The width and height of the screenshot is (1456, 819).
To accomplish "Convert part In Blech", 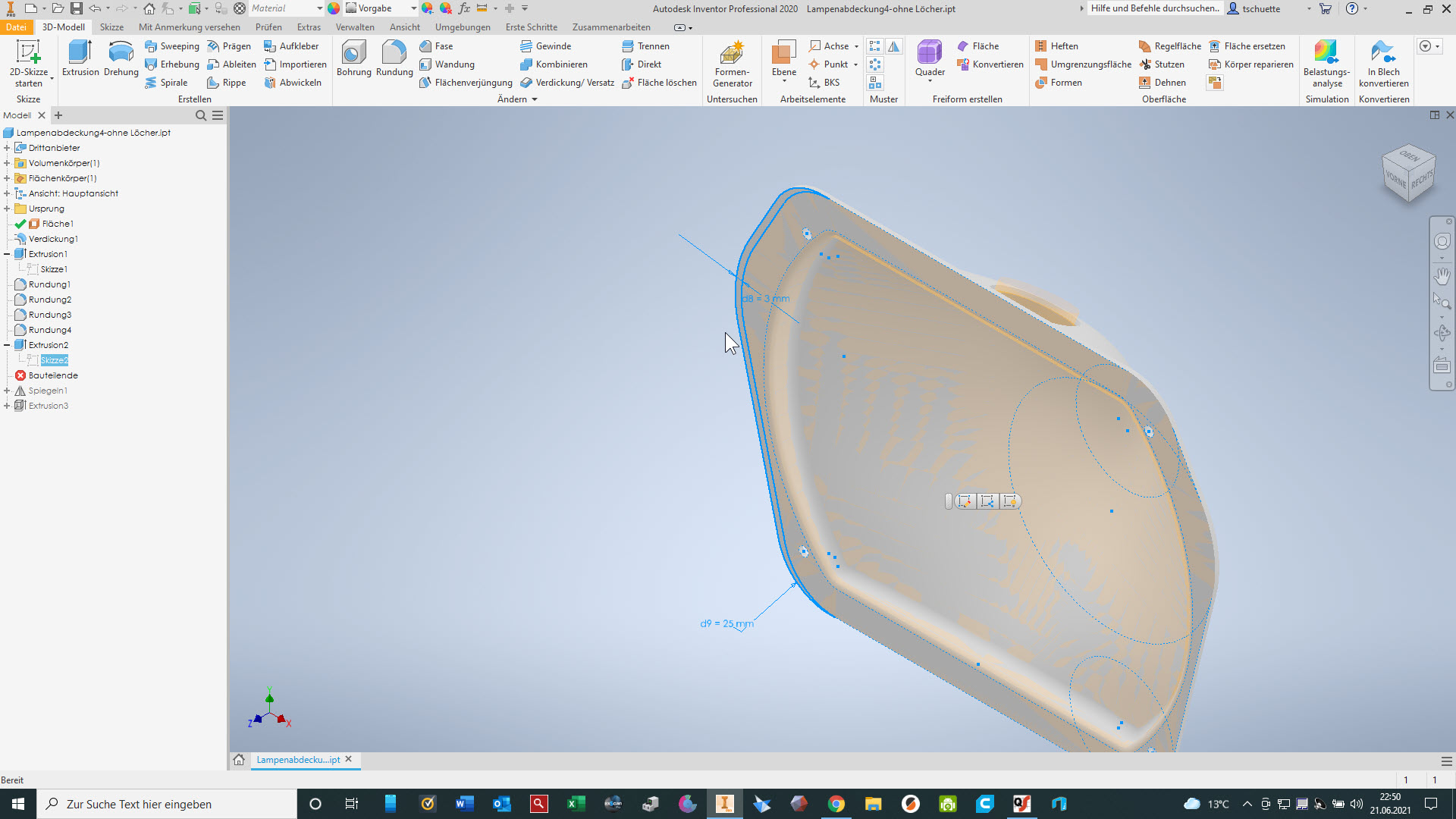I will [x=1384, y=64].
